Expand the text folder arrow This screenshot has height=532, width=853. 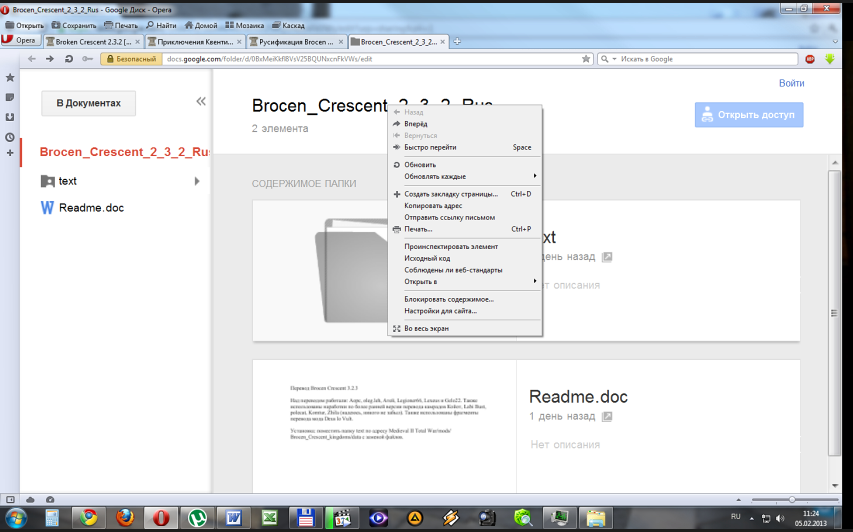click(197, 181)
